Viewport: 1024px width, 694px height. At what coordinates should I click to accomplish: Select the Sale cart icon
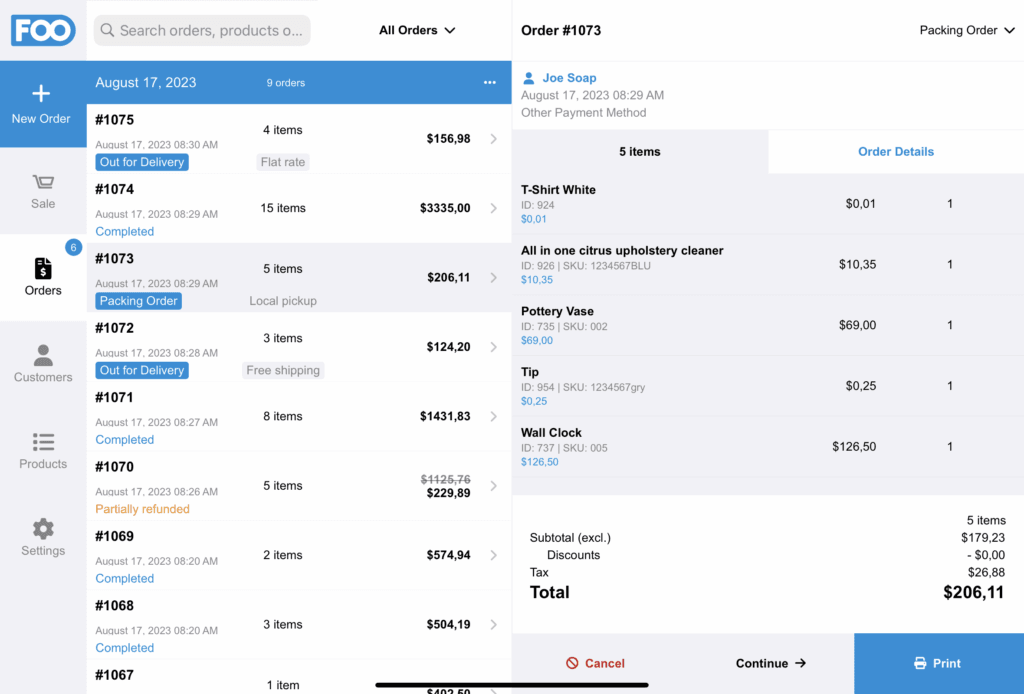(x=42, y=190)
